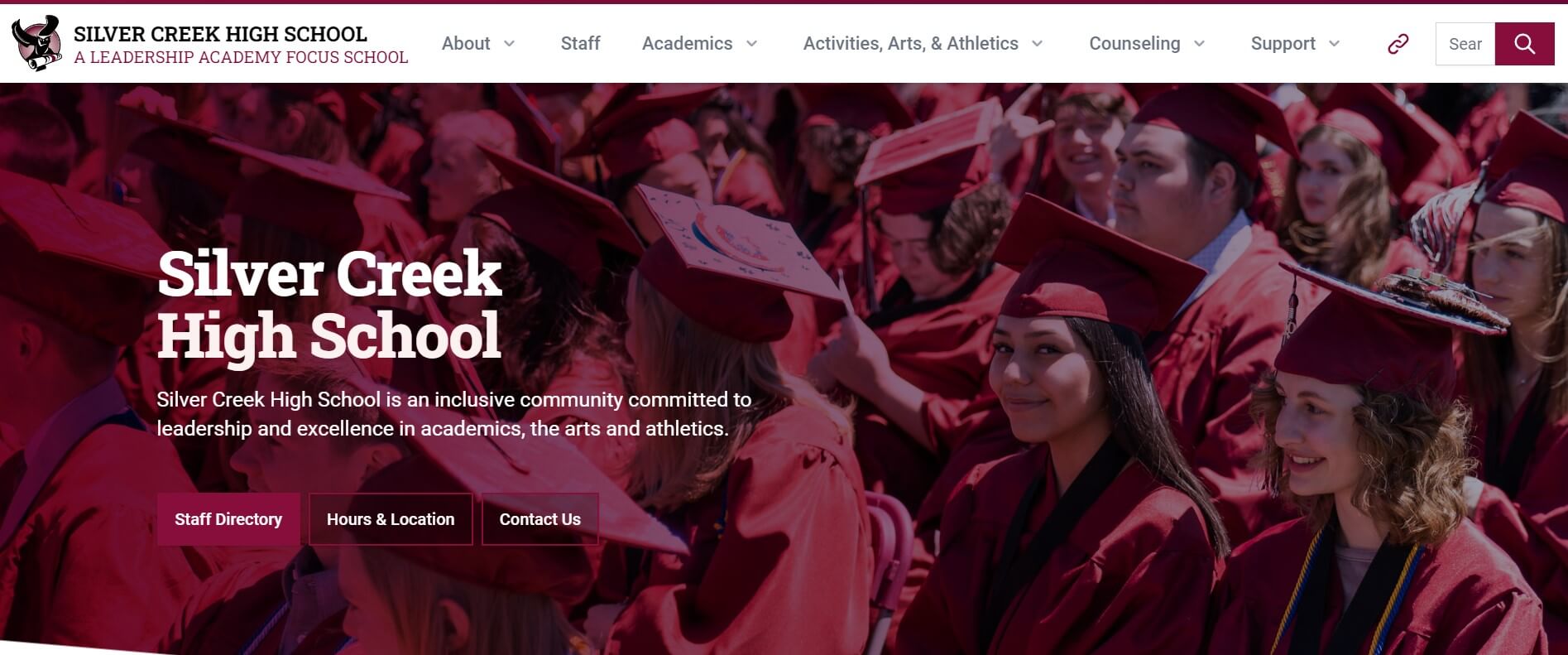Focus the Search input field

pyautogui.click(x=1465, y=44)
